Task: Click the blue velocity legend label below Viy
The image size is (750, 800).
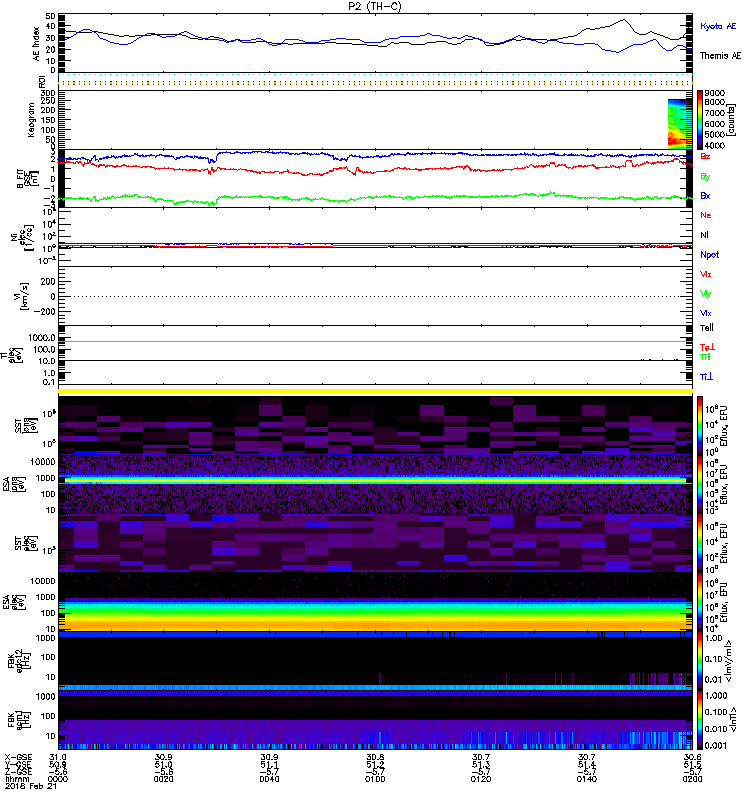Action: coord(706,313)
